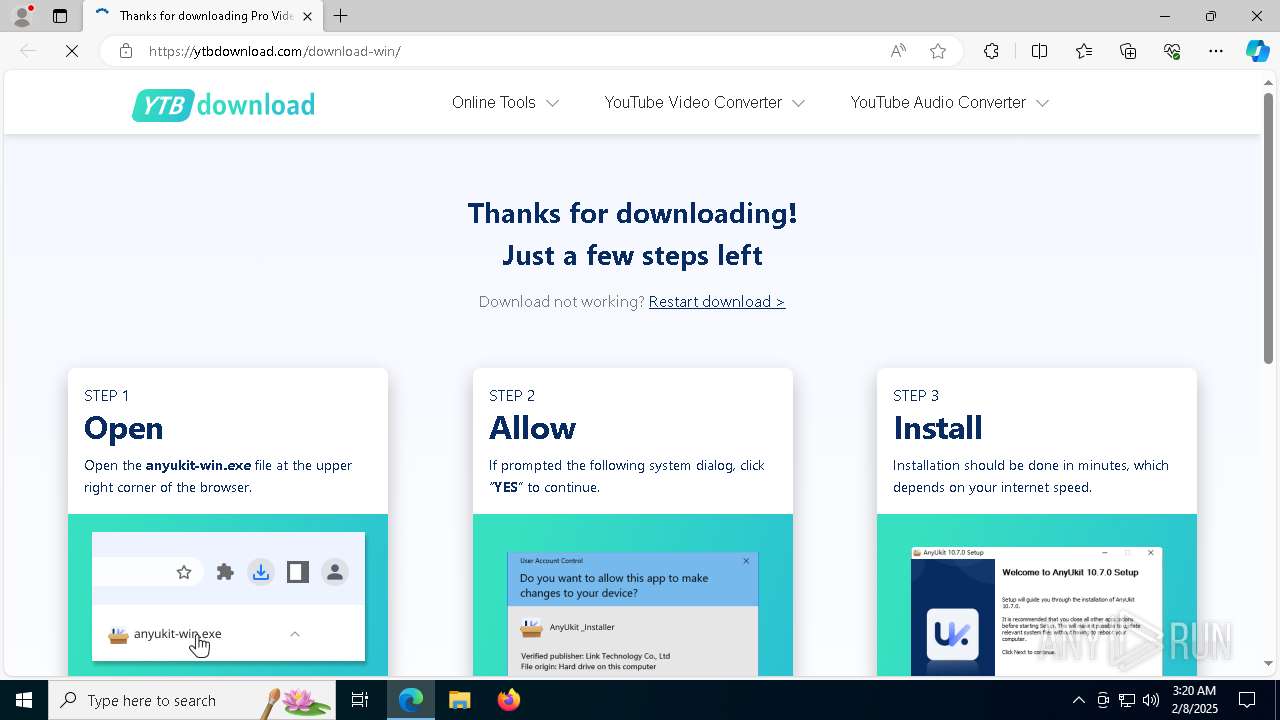This screenshot has height=720, width=1280.
Task: Expand the Online Tools menu
Action: point(505,103)
